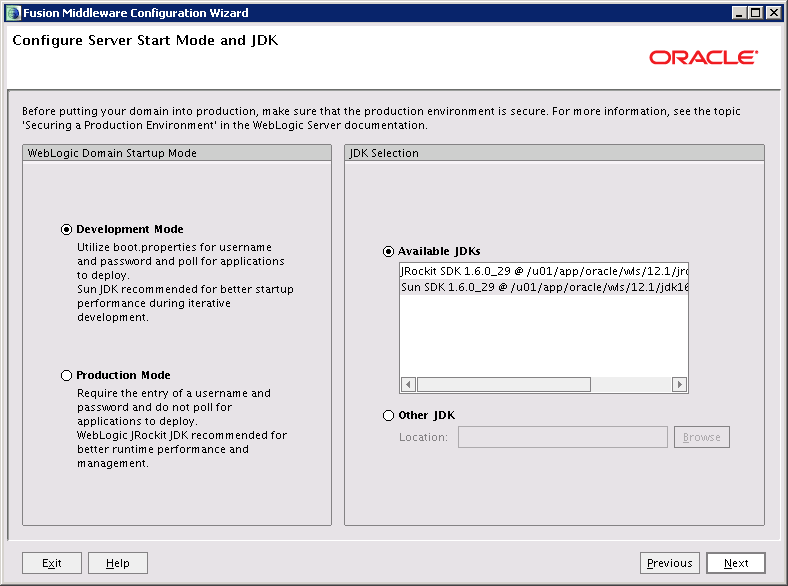Click the JDK list horizontal scrollbar thumb
Screen dimensions: 788x586
[503, 385]
